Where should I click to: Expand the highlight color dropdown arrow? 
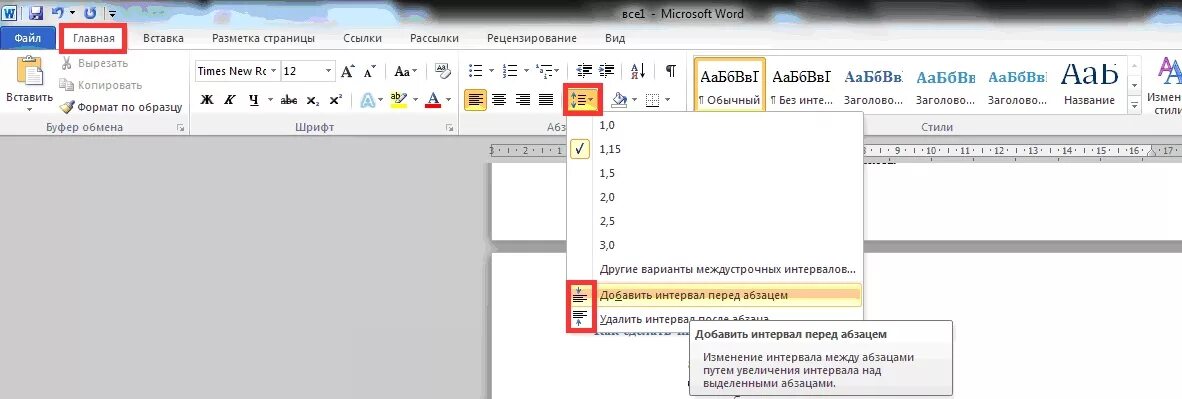tap(415, 100)
